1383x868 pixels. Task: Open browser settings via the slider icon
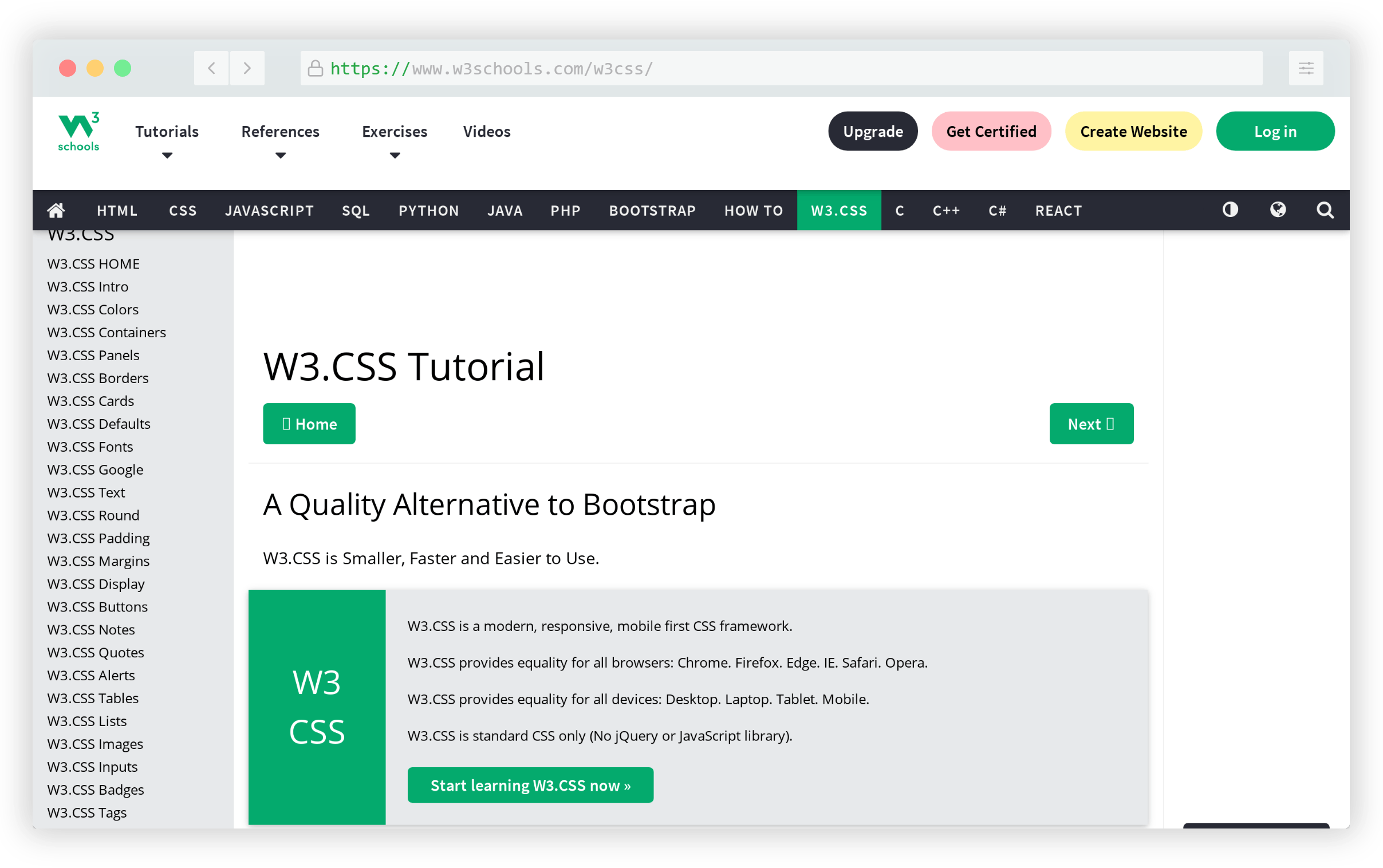(1306, 68)
